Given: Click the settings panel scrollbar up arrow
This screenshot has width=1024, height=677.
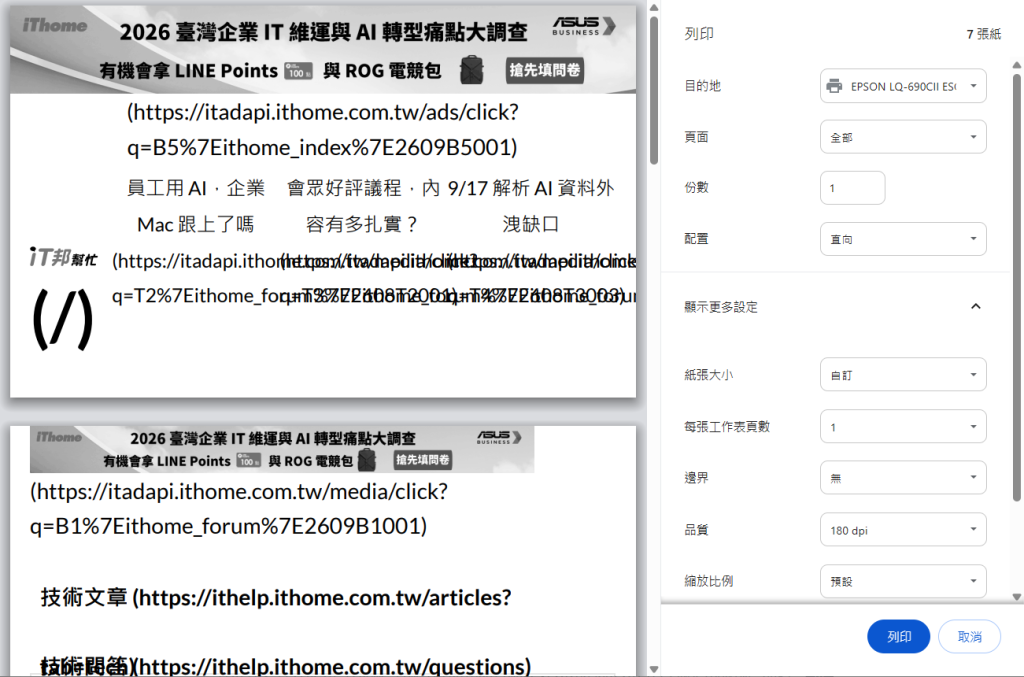Looking at the screenshot, I should (x=1017, y=65).
